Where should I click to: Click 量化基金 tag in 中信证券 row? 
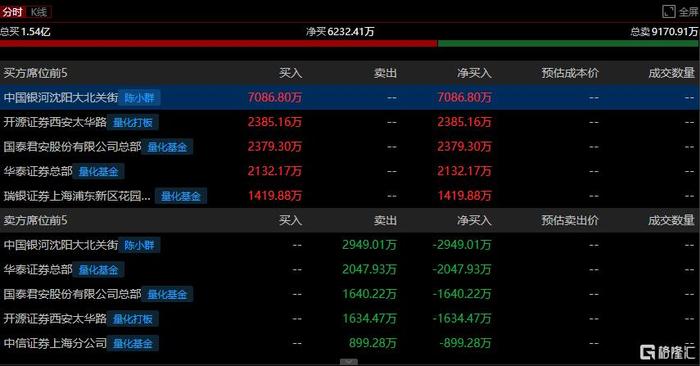point(133,343)
